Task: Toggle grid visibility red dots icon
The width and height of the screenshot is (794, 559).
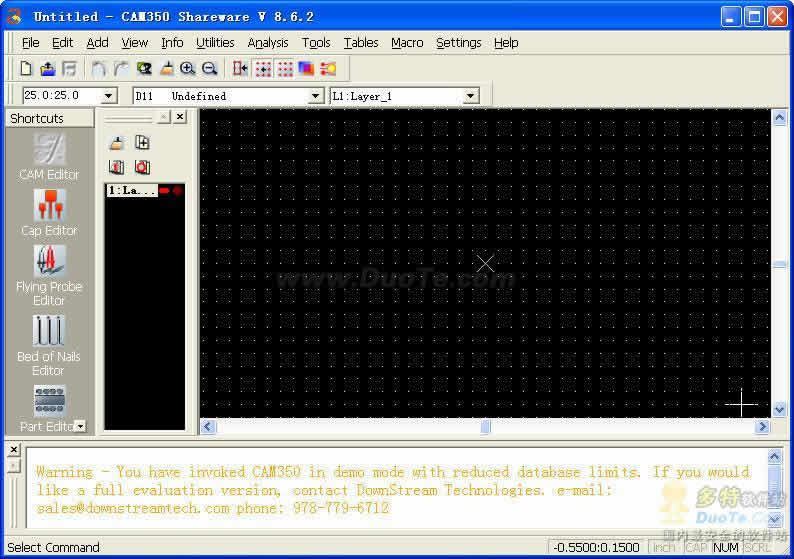Action: coord(285,68)
